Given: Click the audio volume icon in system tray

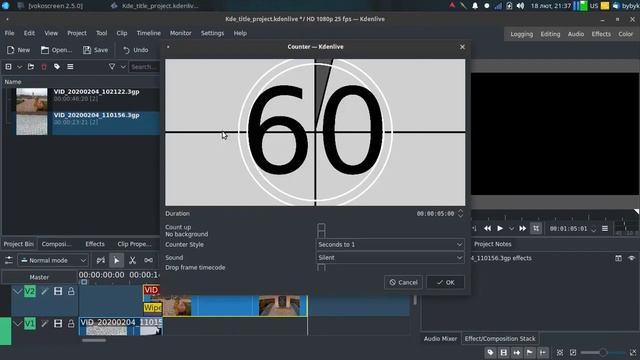Looking at the screenshot, I should pyautogui.click(x=520, y=6).
